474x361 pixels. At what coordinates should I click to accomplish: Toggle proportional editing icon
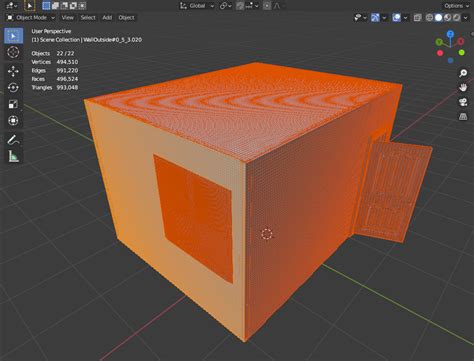pyautogui.click(x=267, y=6)
